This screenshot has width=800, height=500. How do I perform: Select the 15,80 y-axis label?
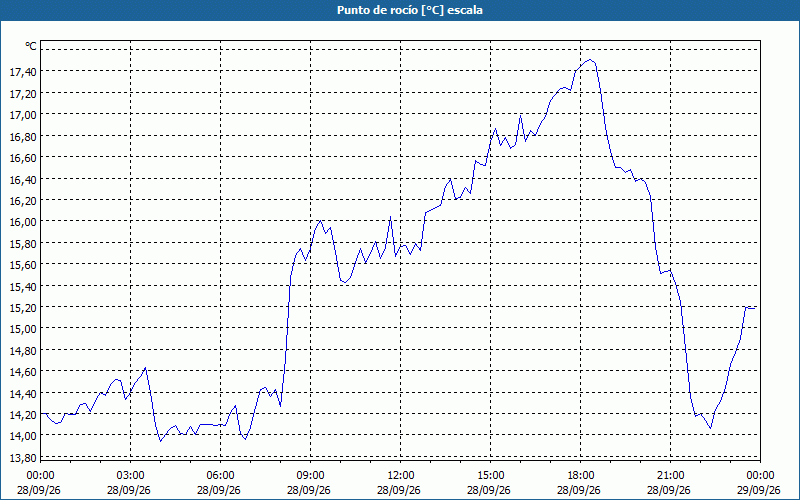(23, 243)
